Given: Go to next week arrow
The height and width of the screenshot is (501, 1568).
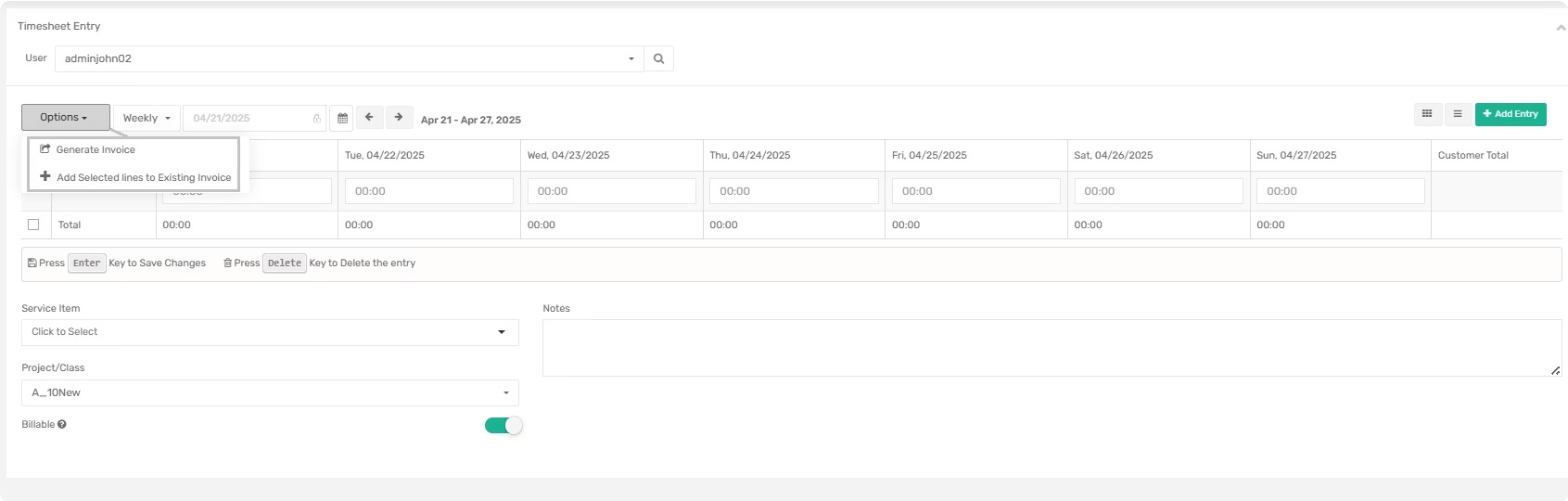Looking at the screenshot, I should click(399, 117).
